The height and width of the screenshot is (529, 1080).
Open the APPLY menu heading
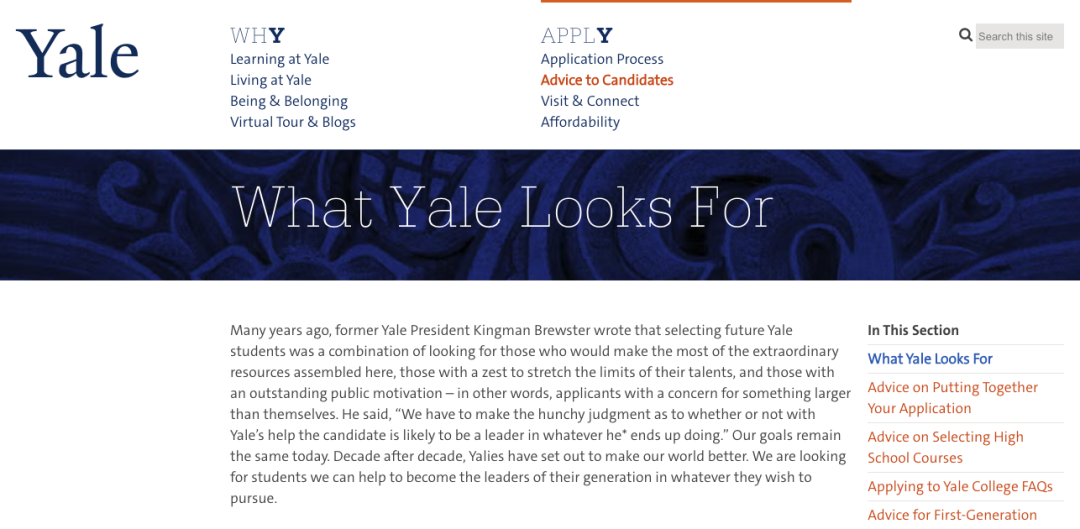[x=577, y=36]
